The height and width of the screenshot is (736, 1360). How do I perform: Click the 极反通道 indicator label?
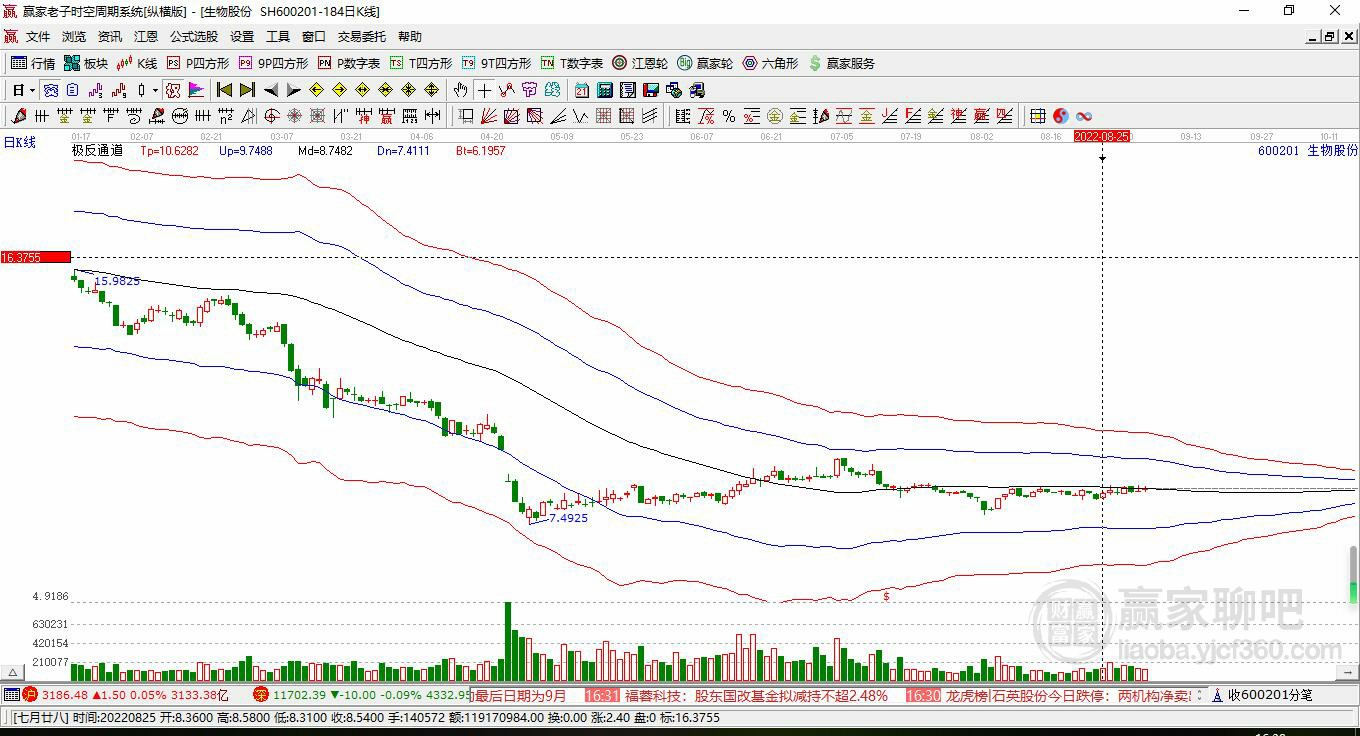pos(97,151)
